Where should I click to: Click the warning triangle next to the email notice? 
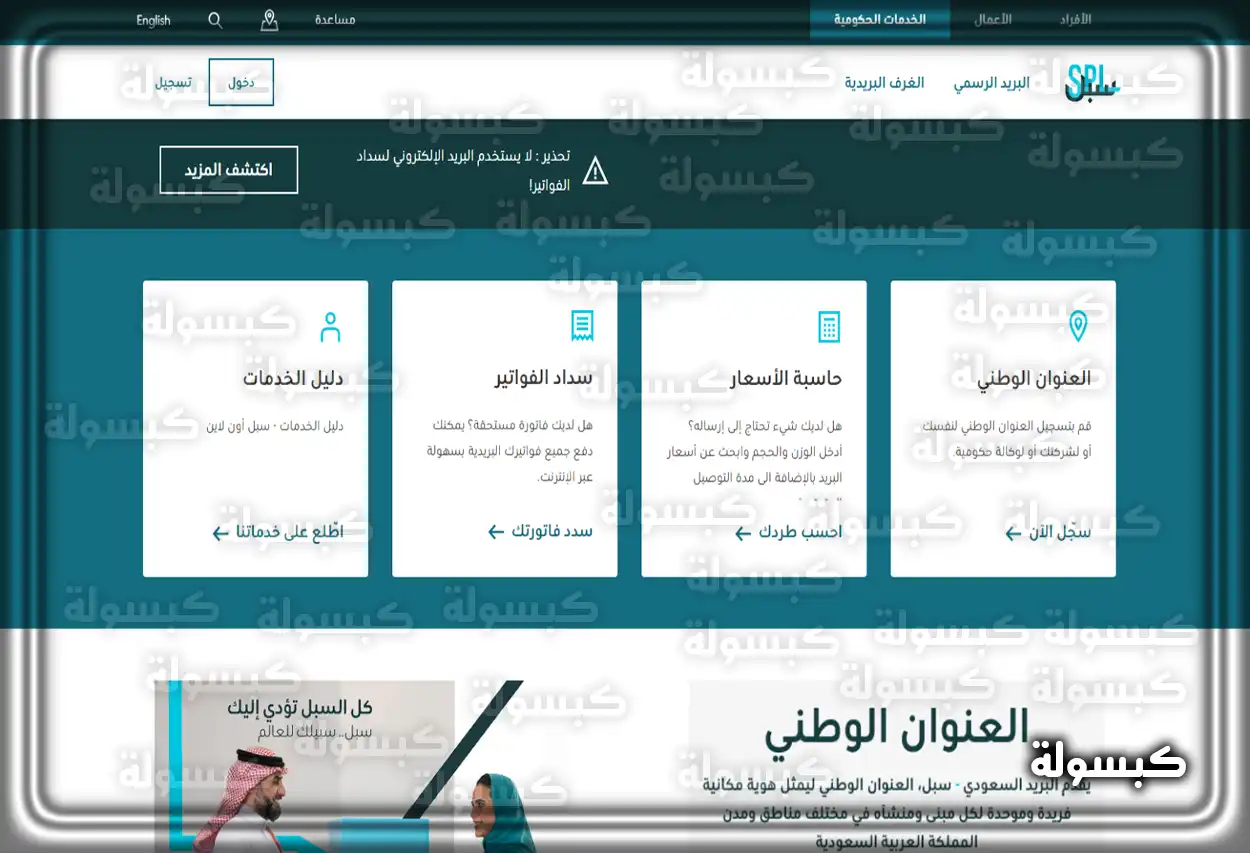pos(597,171)
